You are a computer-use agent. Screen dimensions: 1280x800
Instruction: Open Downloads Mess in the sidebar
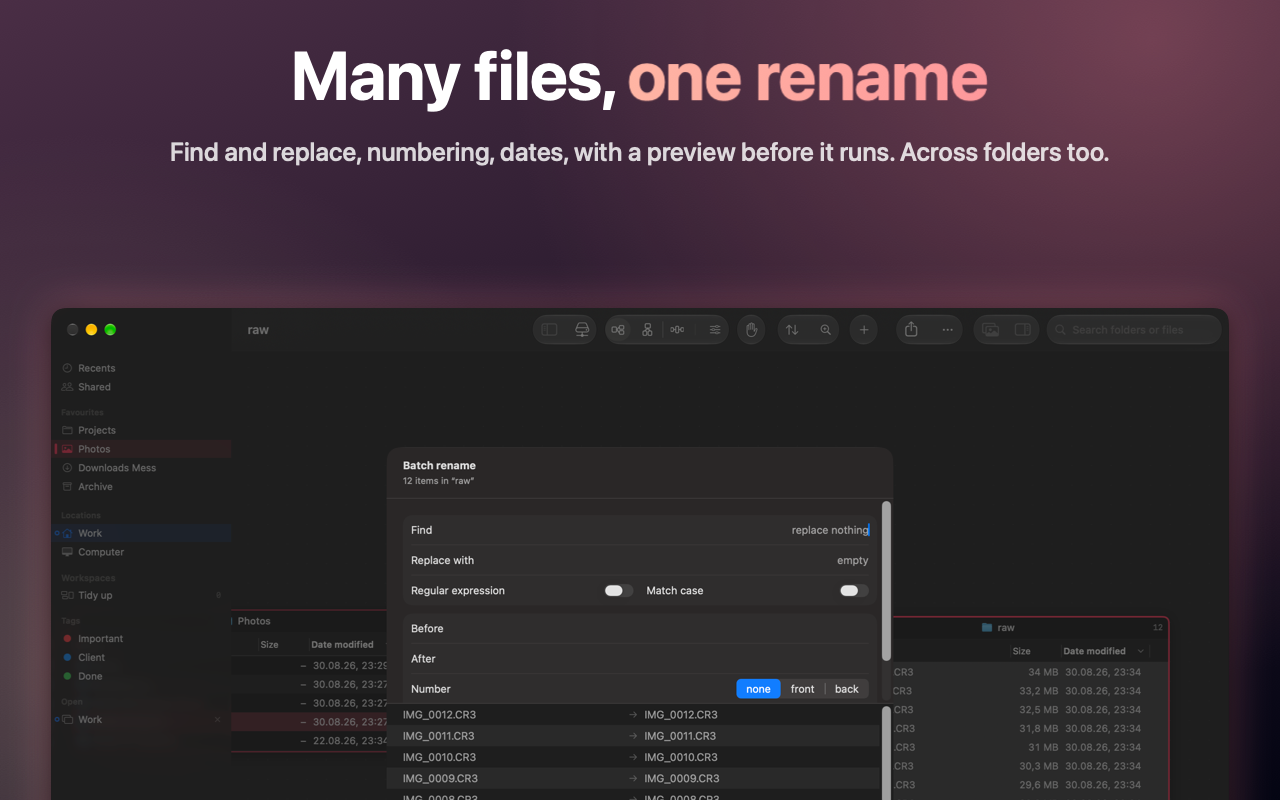[142, 468]
